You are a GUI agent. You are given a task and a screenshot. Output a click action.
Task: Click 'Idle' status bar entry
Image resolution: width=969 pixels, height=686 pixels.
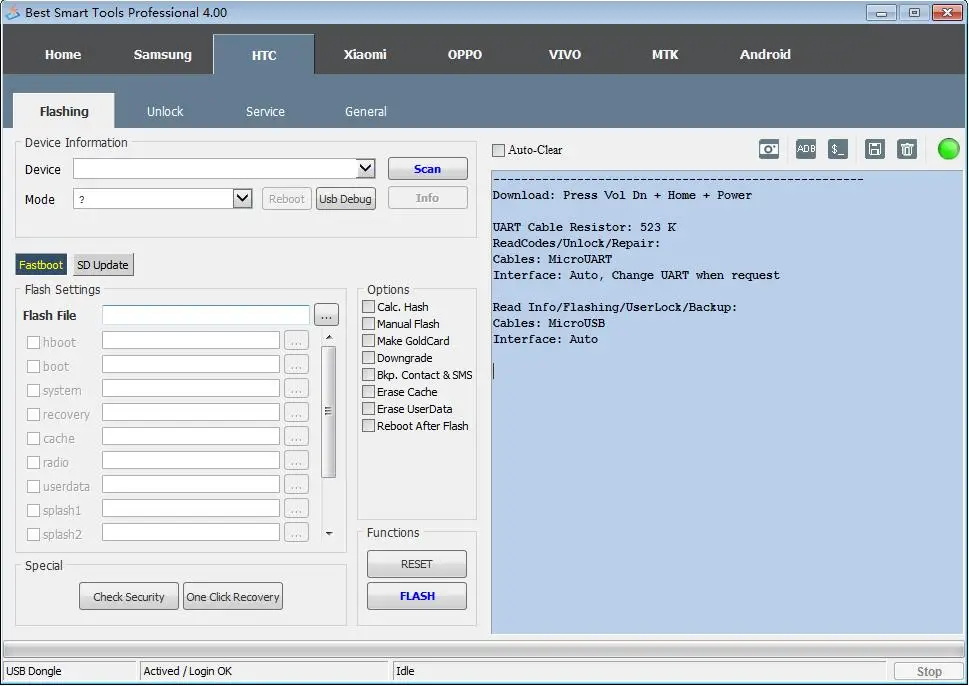pos(405,671)
